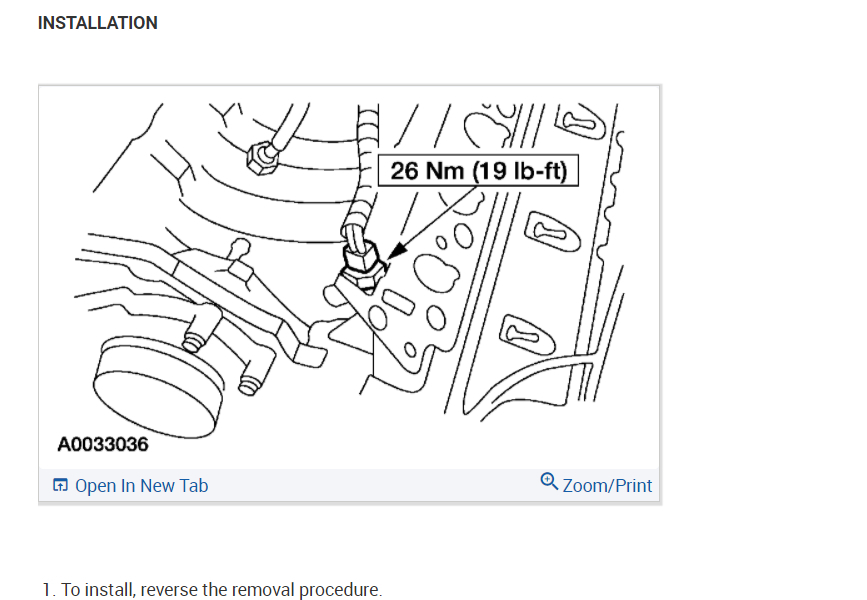Screen dimensions: 867x600
Task: Open the diagram via Open In New Tab text
Action: [142, 486]
